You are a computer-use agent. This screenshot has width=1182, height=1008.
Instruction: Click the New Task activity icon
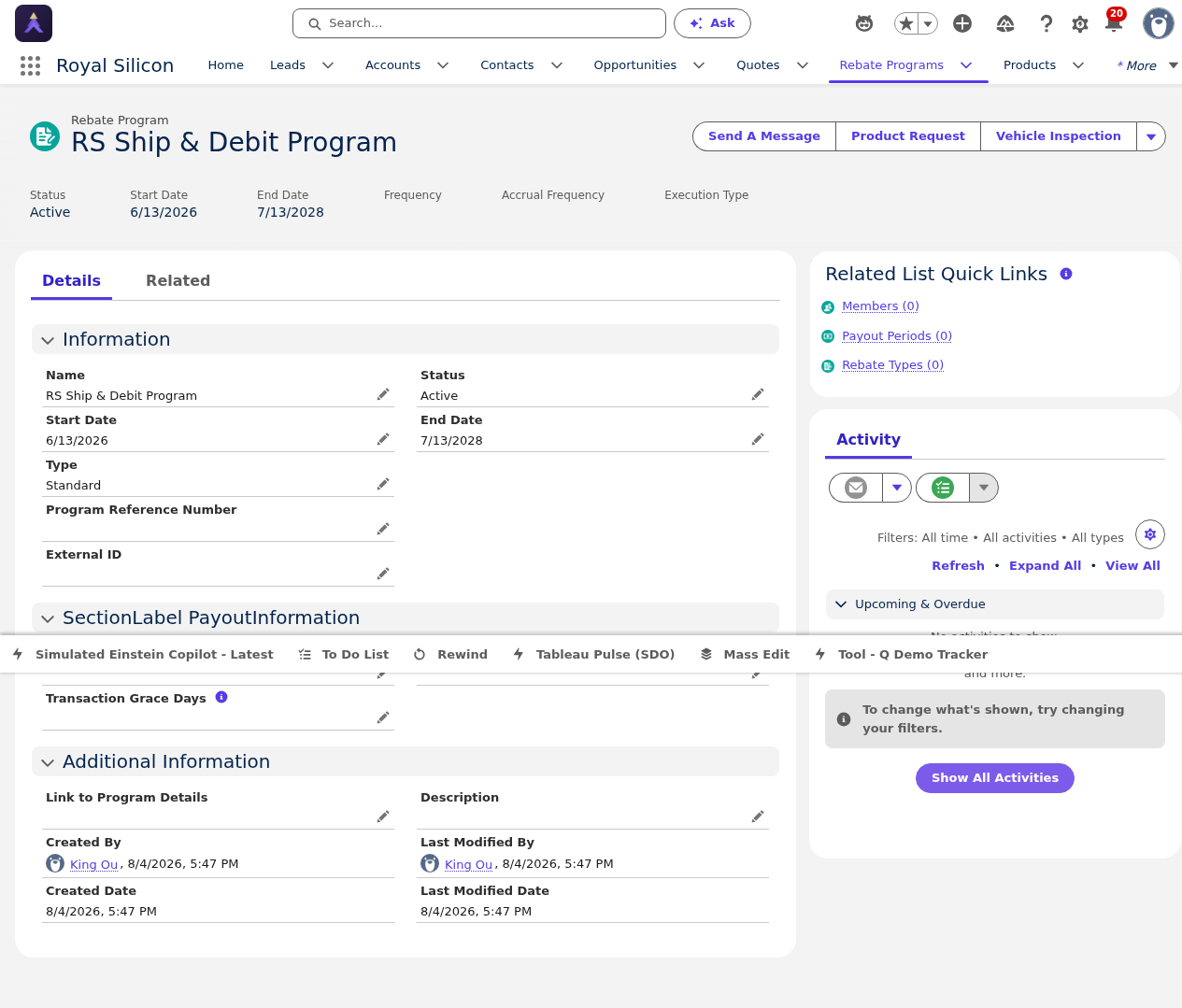(x=943, y=488)
